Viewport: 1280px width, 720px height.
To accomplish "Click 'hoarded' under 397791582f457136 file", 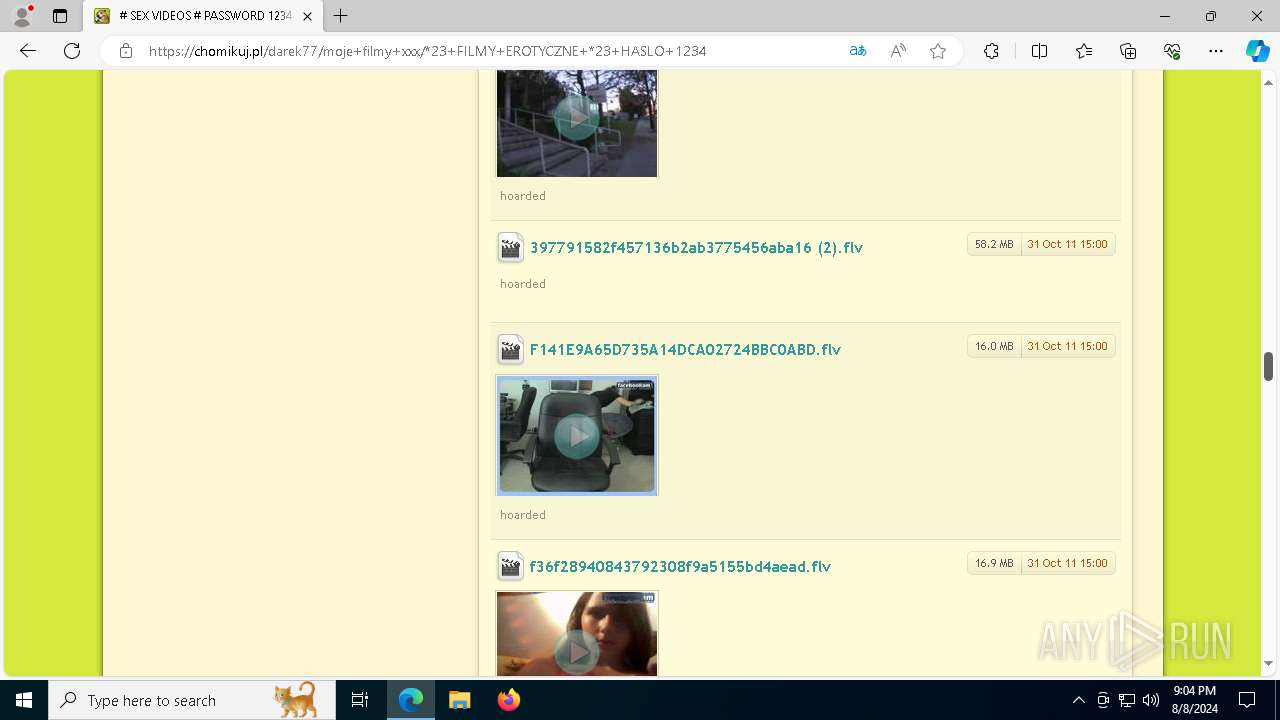I will (x=523, y=284).
